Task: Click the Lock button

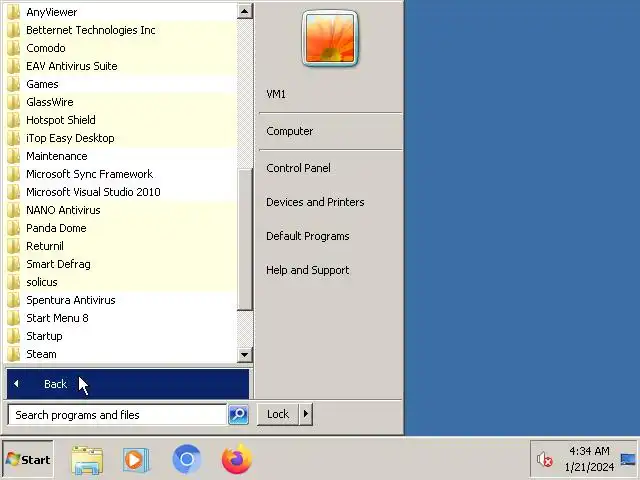Action: 278,414
